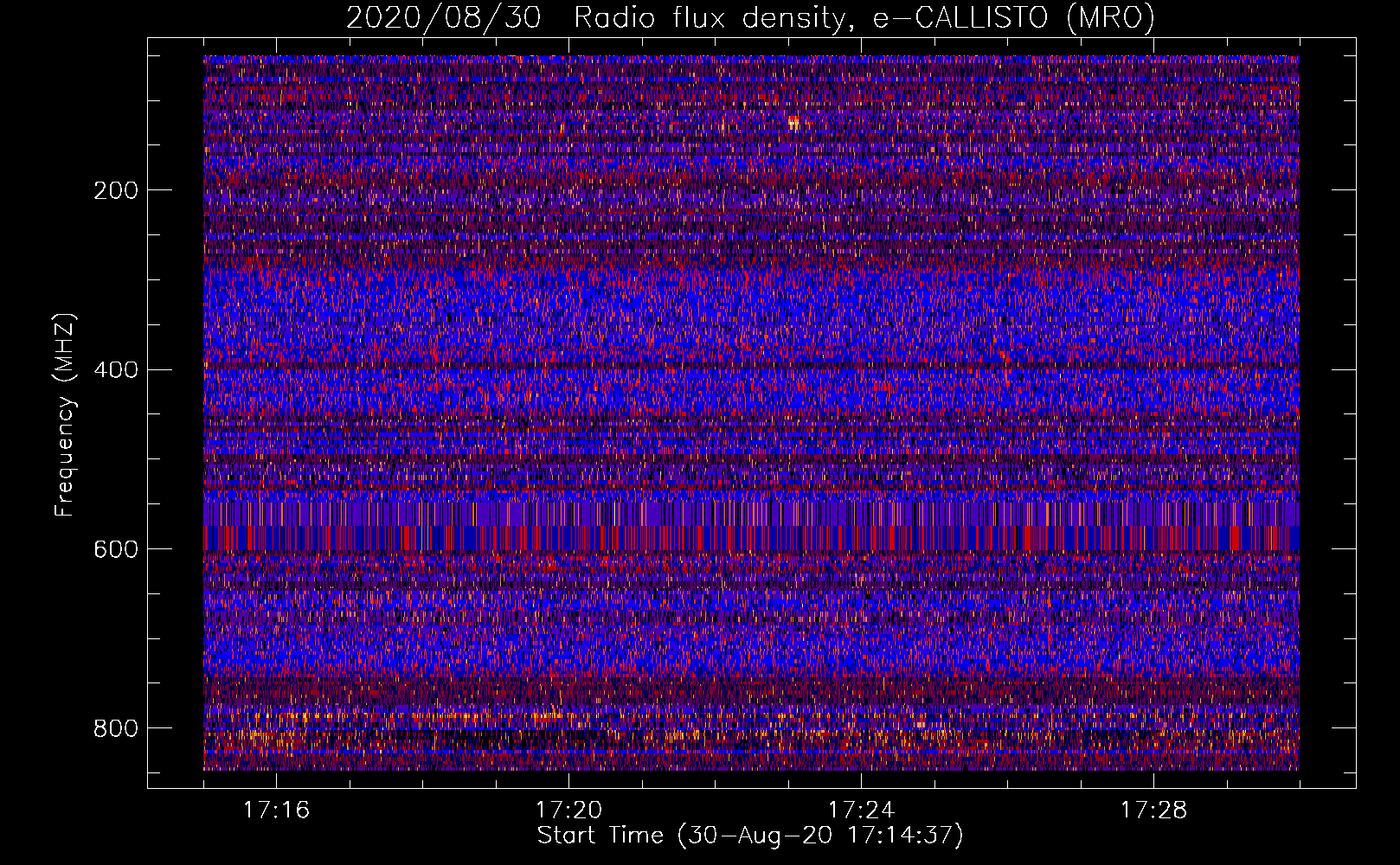Click the Frequency (MHZ) axis title
This screenshot has height=865, width=1400.
pos(65,414)
